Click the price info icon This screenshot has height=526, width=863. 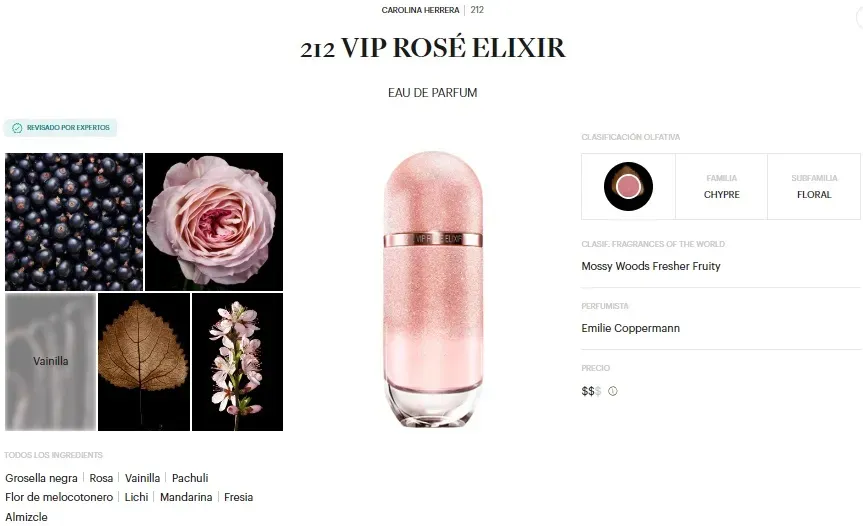coord(613,391)
